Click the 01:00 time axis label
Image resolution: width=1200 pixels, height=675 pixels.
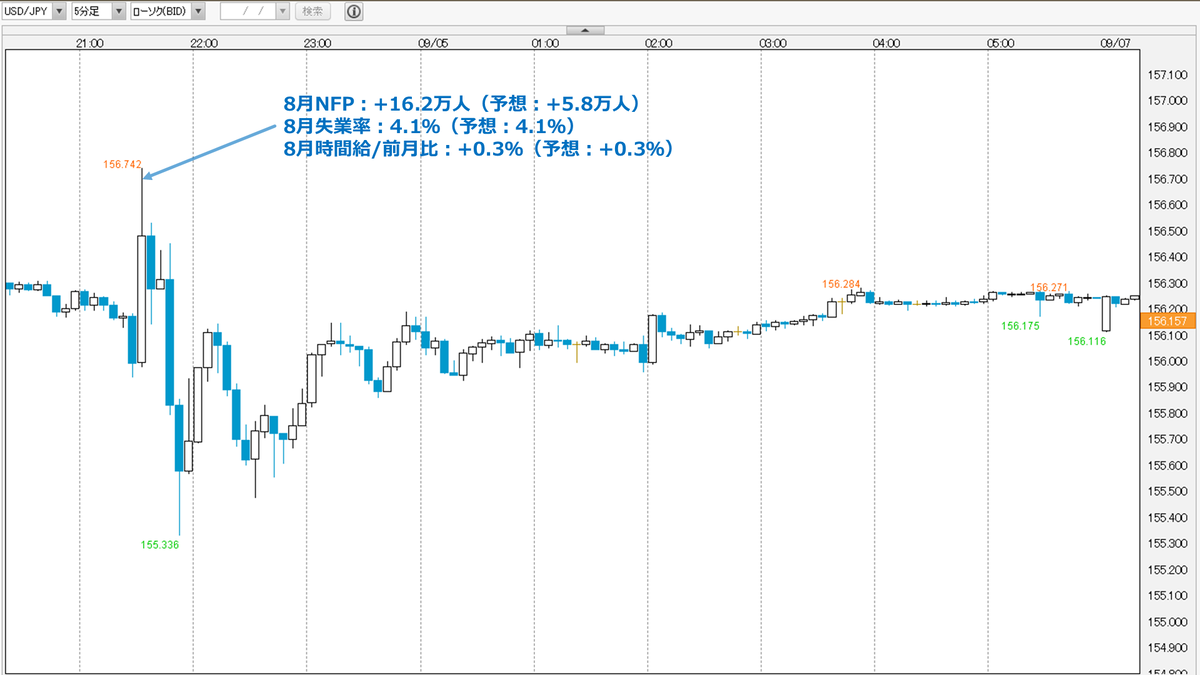pos(545,44)
